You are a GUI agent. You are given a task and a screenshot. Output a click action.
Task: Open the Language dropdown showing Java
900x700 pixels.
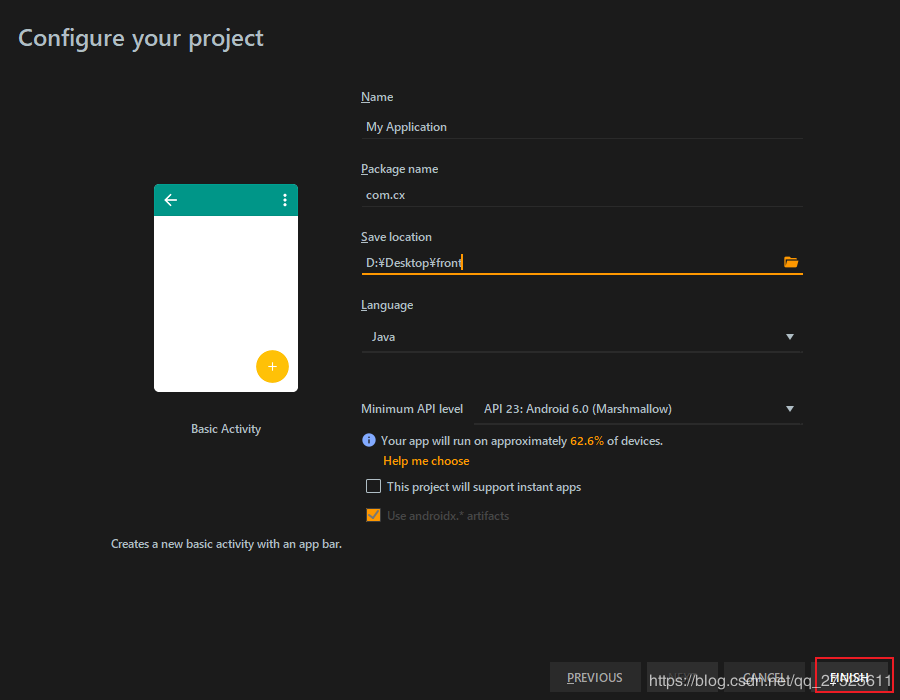581,337
